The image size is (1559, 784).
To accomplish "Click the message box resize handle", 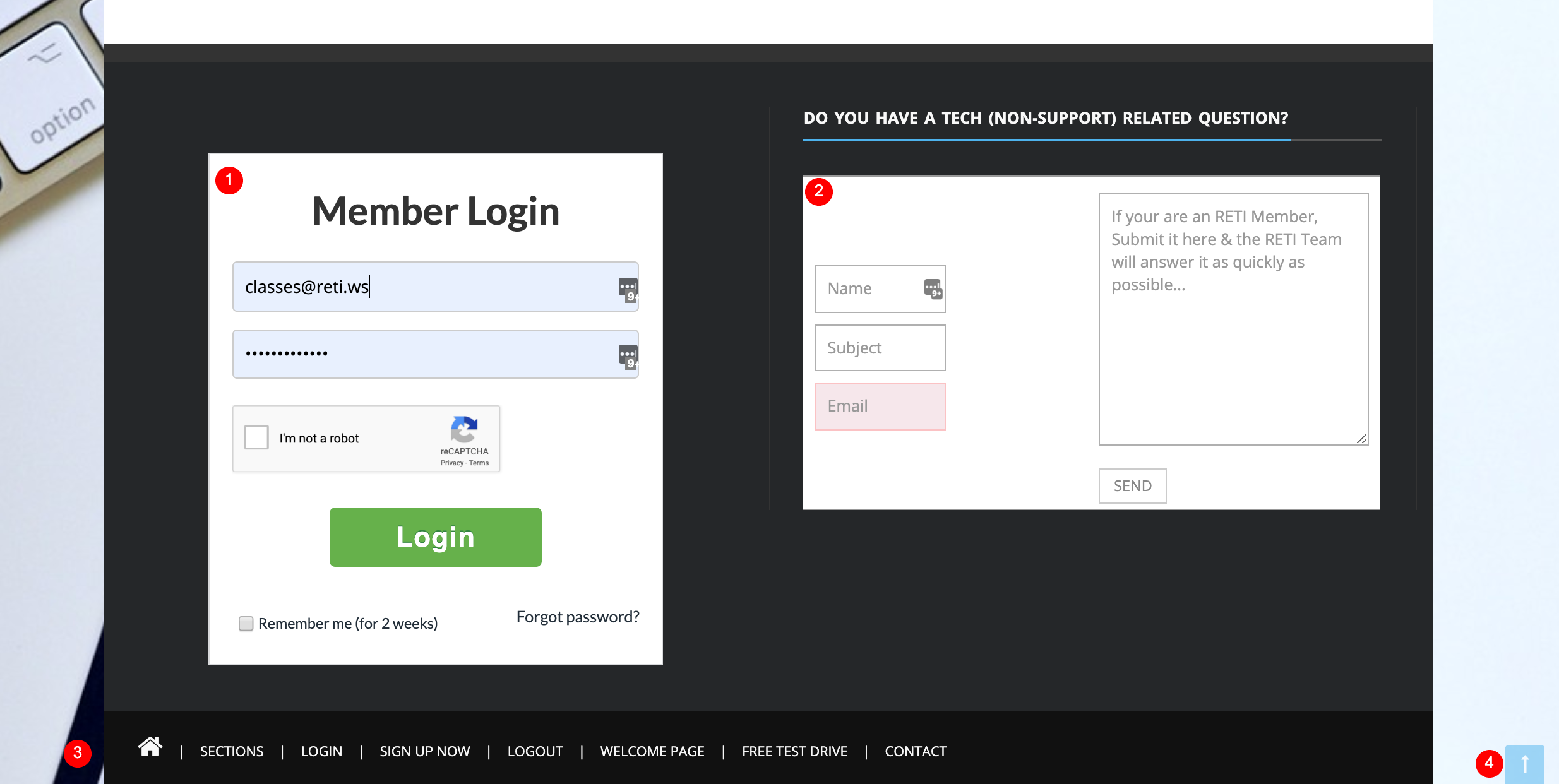I will (x=1362, y=439).
